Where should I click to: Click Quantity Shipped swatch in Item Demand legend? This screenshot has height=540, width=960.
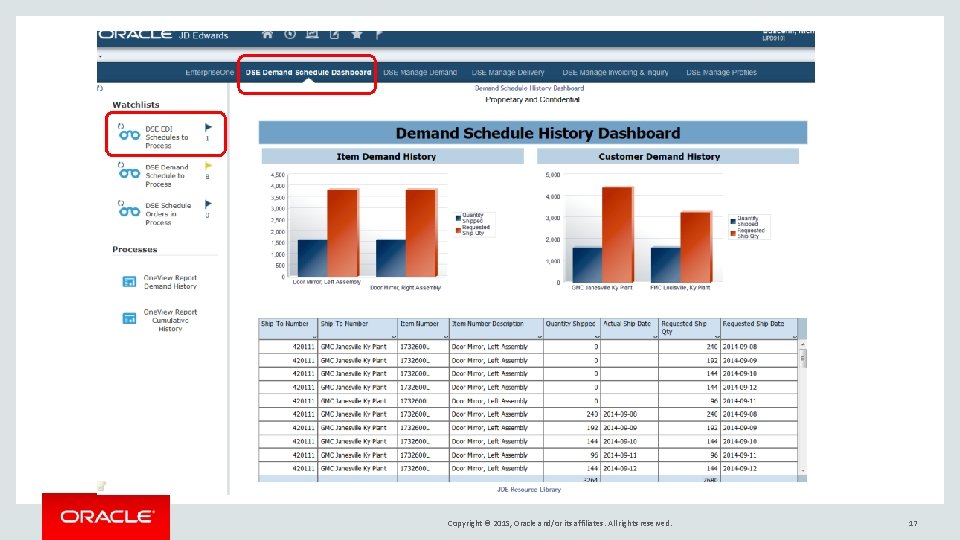(458, 218)
